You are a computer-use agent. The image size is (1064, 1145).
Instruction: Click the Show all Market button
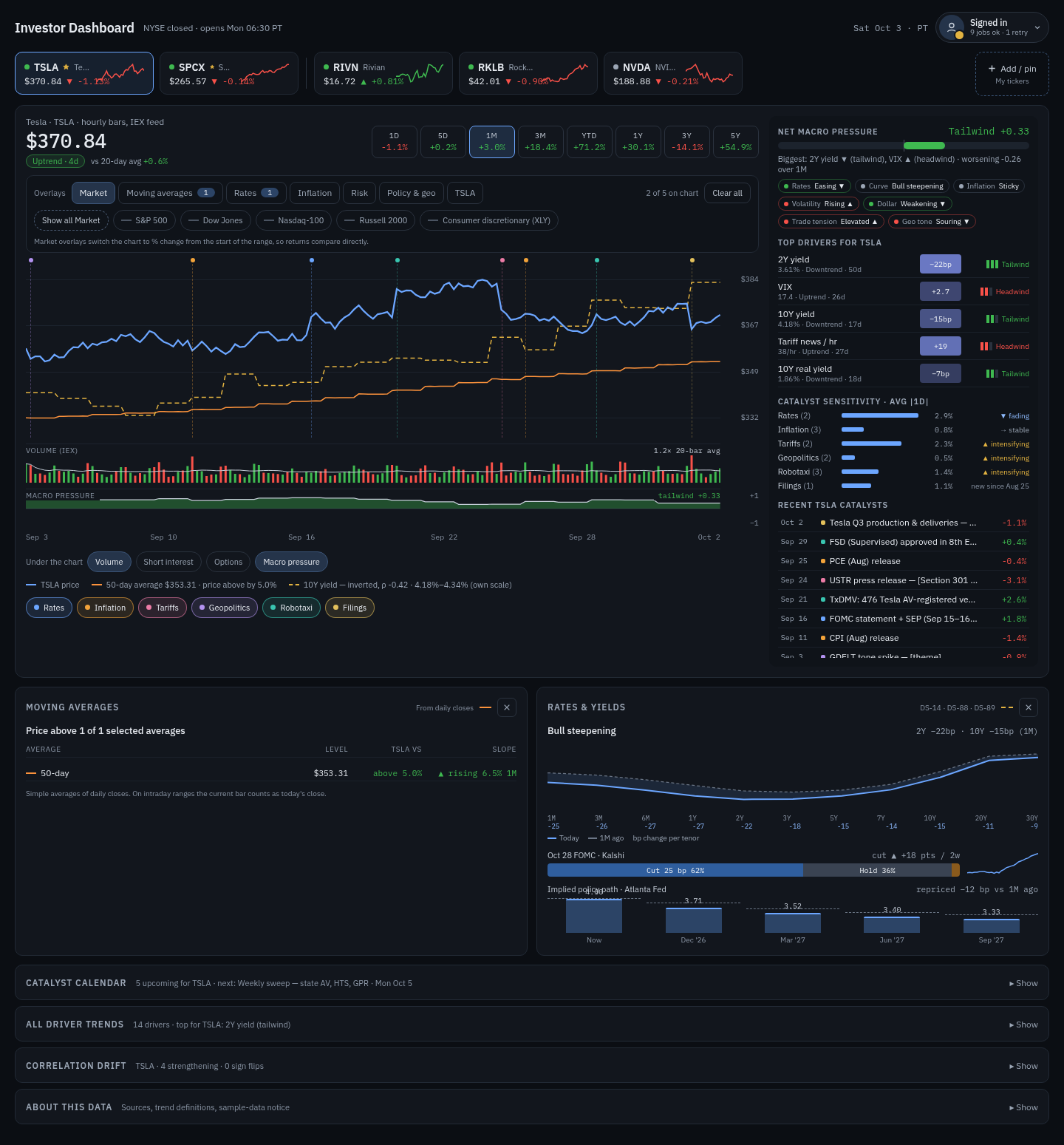(x=71, y=220)
